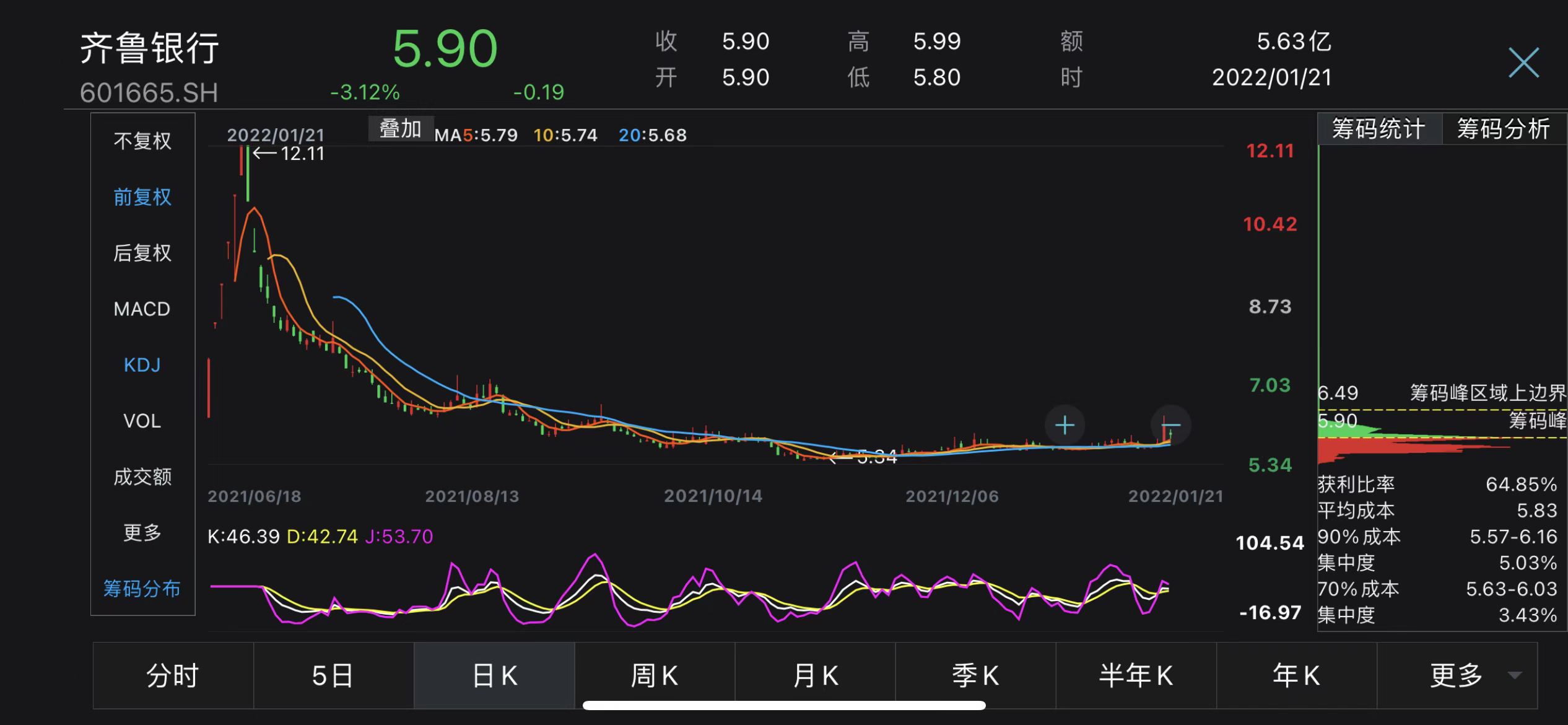
Task: Switch to 周K weekly candlestick view
Action: point(655,675)
